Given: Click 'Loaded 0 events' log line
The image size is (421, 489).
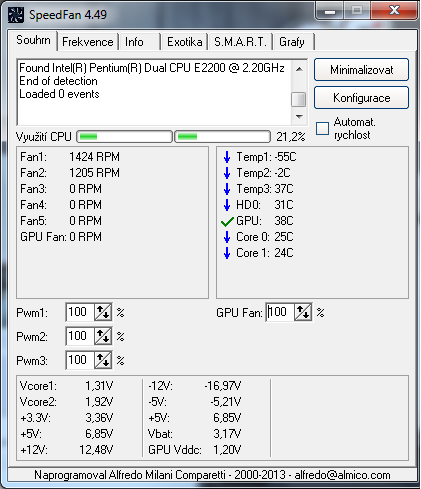Looking at the screenshot, I should click(x=59, y=94).
